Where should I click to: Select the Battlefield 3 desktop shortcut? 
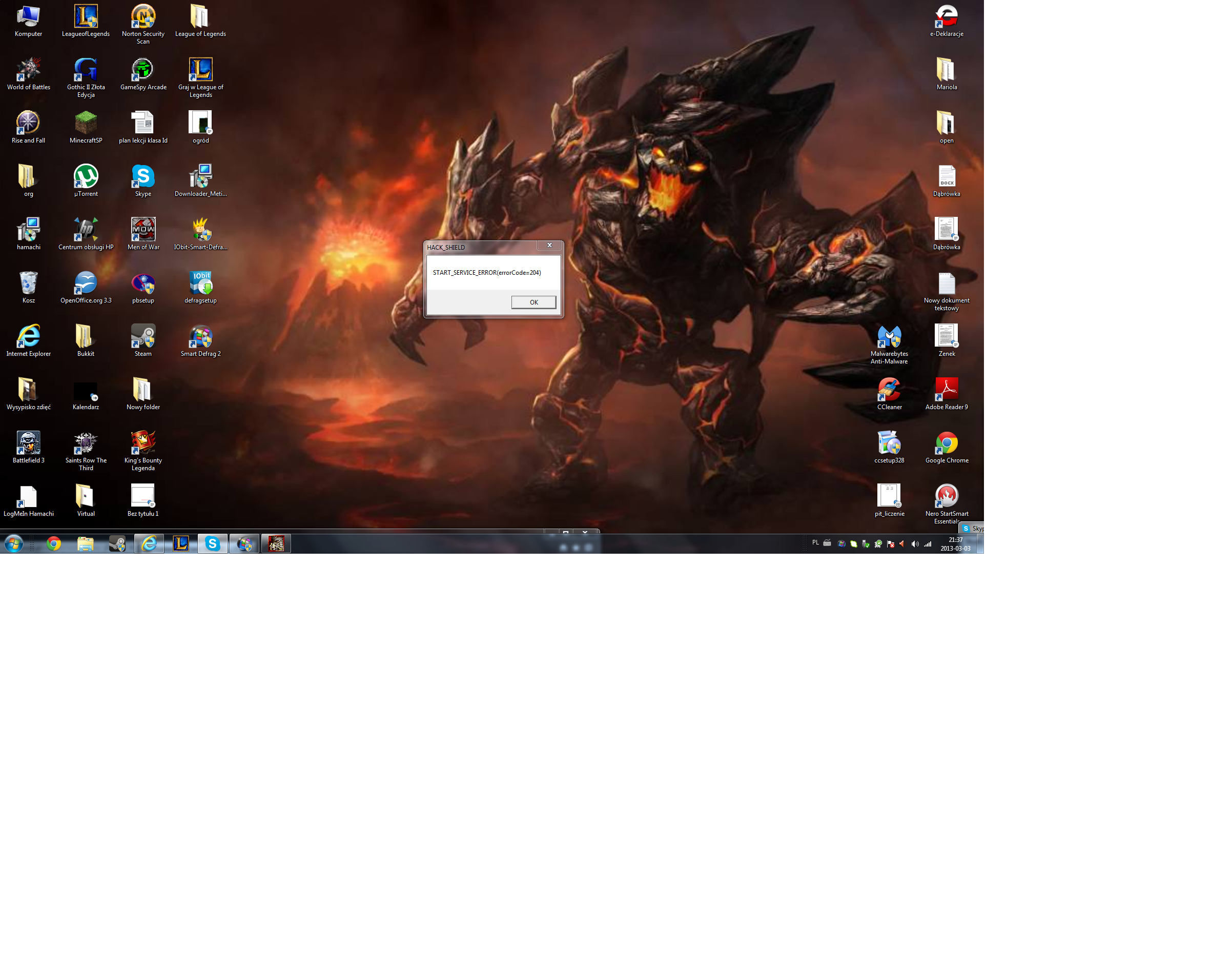coord(28,448)
